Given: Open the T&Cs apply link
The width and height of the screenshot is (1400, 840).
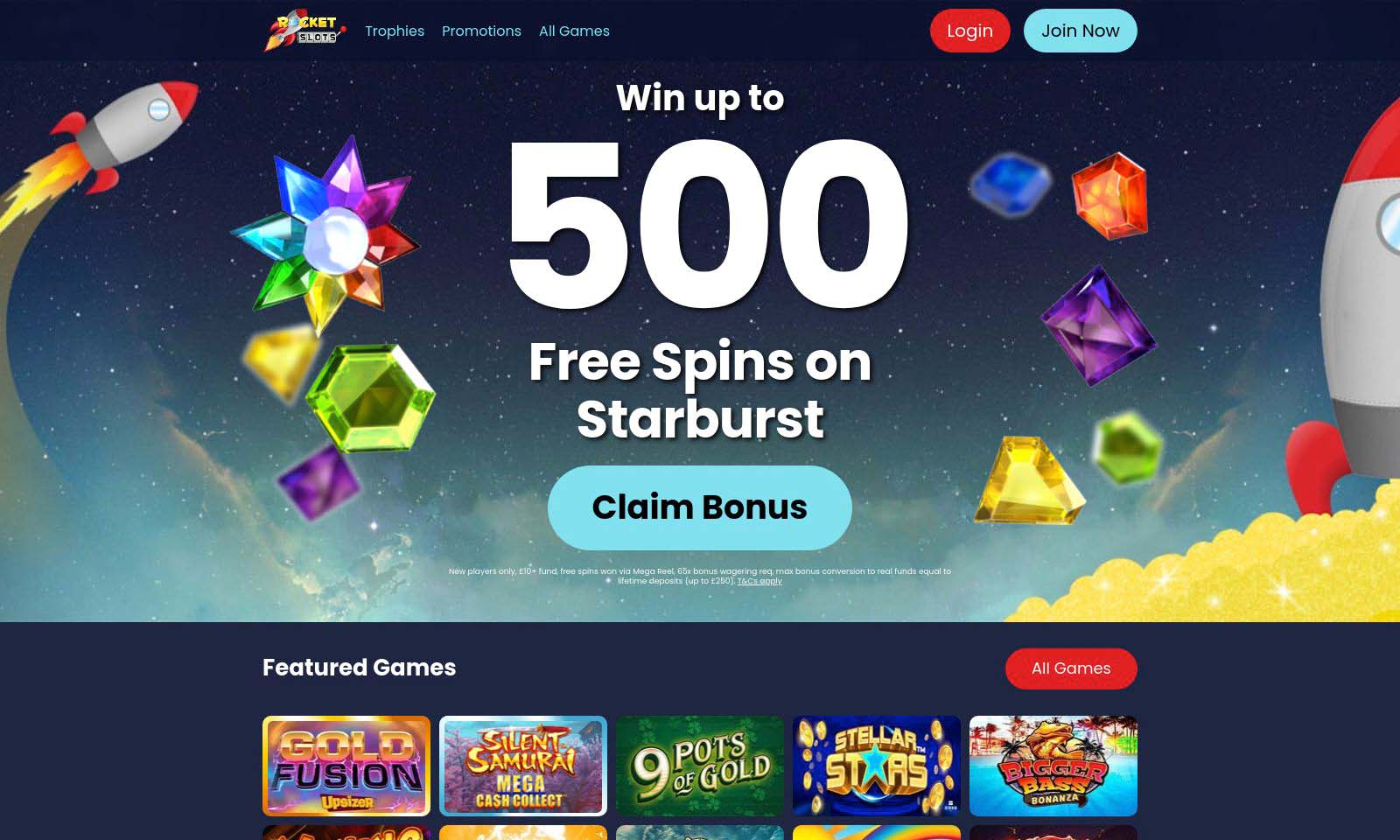Looking at the screenshot, I should pos(759,581).
